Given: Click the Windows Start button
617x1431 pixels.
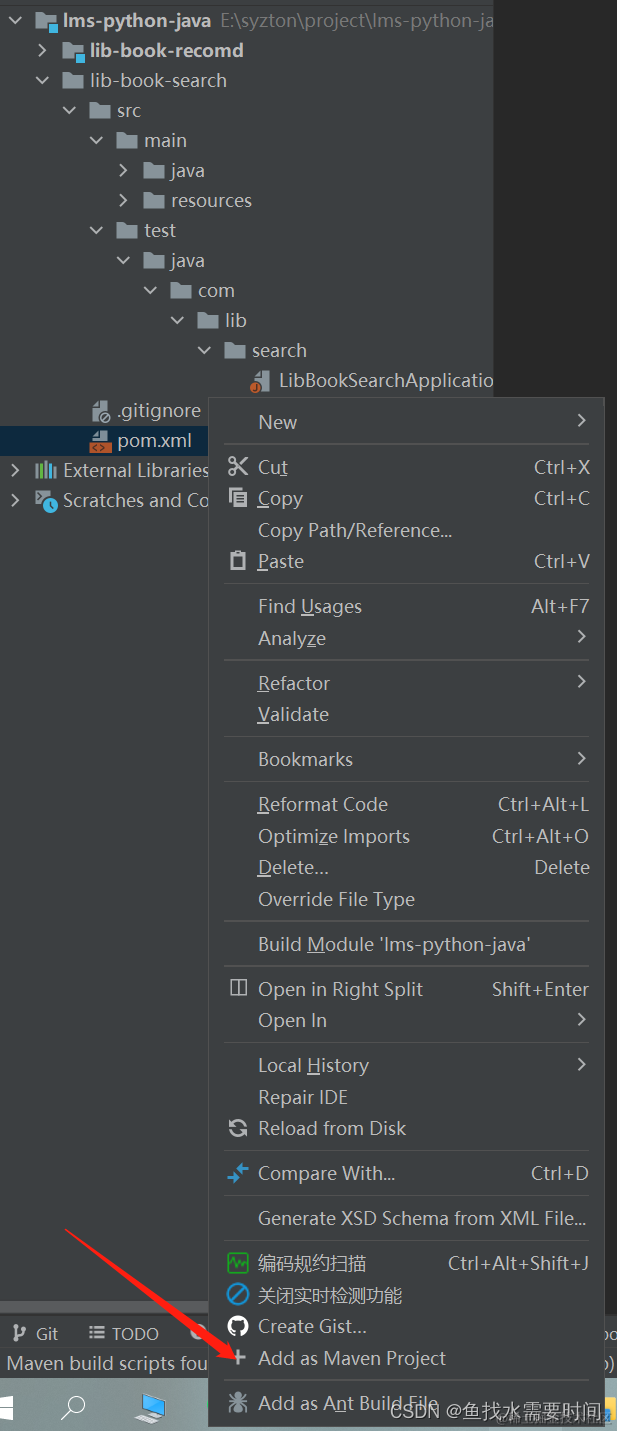Looking at the screenshot, I should coord(5,1406).
